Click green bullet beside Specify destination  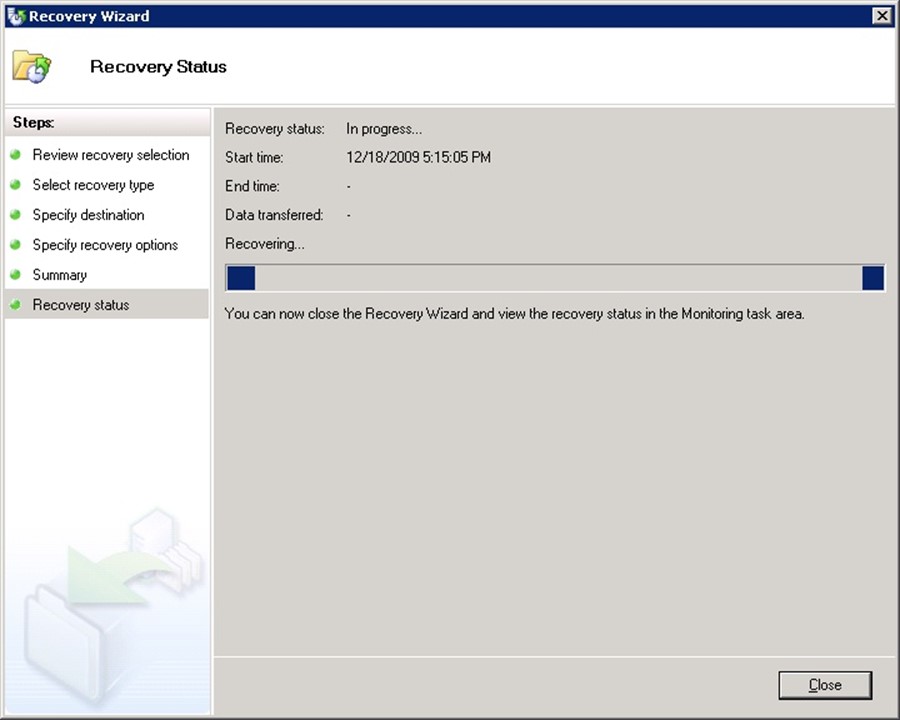(16, 215)
